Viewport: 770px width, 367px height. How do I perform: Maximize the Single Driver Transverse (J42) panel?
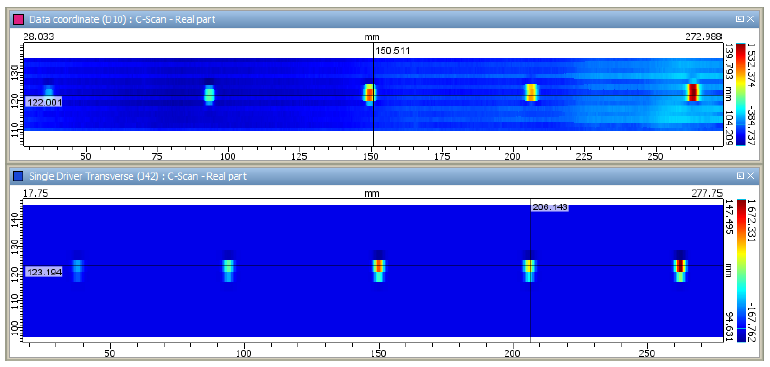click(x=740, y=176)
